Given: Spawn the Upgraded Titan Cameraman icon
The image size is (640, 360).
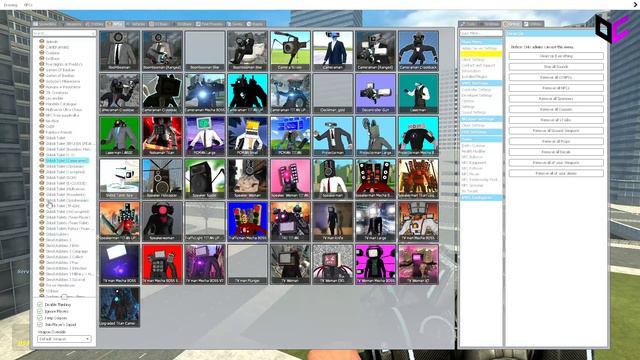Looking at the screenshot, I should pos(119,307).
